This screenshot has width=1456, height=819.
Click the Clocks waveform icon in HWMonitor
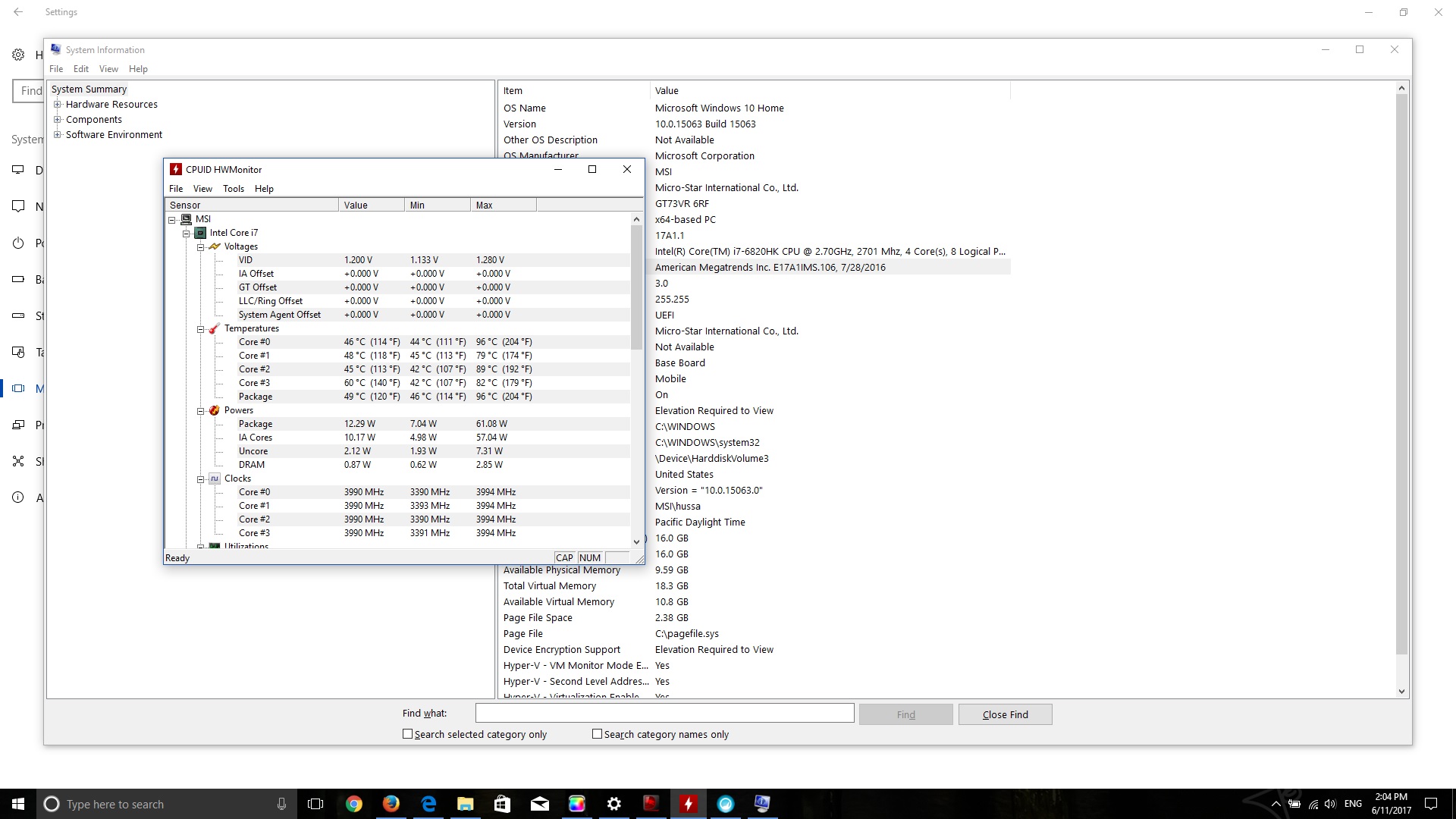215,479
